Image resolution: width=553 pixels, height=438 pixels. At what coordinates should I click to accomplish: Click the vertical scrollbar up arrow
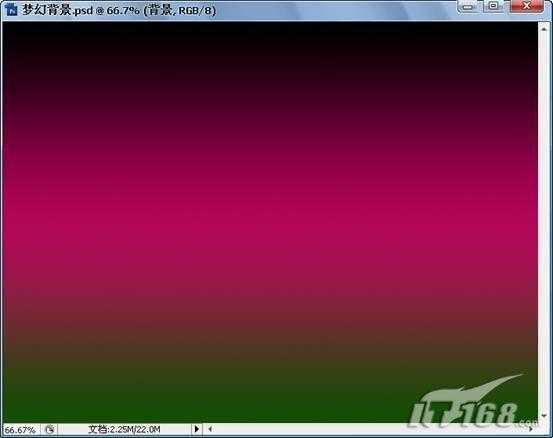click(x=544, y=29)
